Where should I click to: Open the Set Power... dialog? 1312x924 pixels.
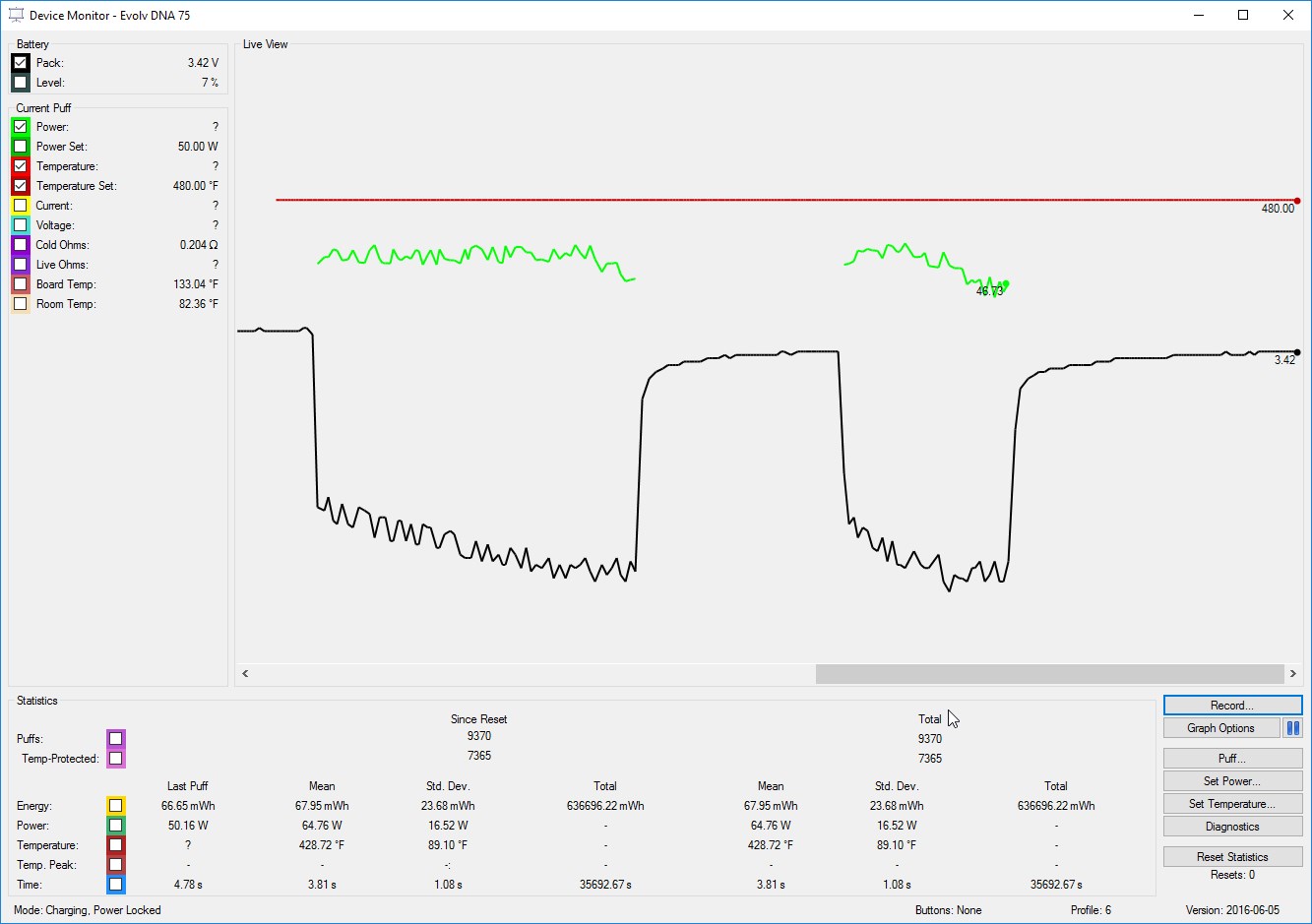[x=1232, y=781]
